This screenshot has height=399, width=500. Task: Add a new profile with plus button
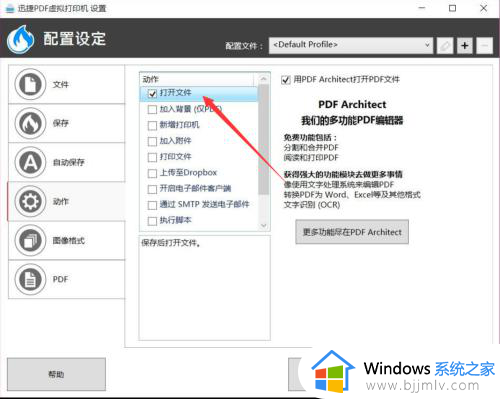[x=465, y=45]
